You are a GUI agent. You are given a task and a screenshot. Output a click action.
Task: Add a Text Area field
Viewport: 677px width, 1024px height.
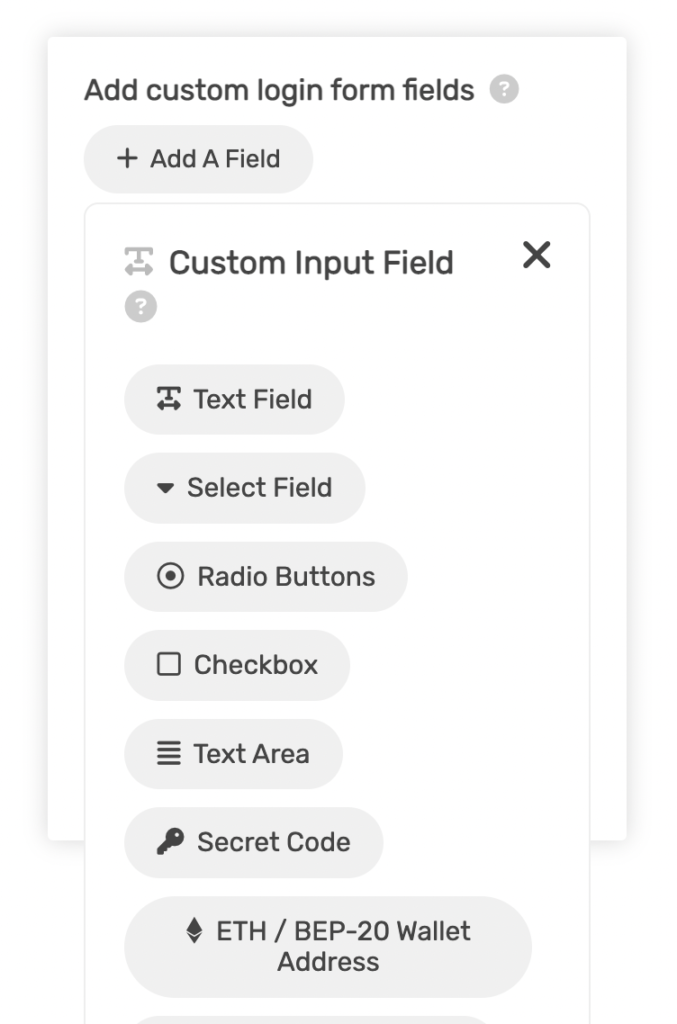point(233,754)
